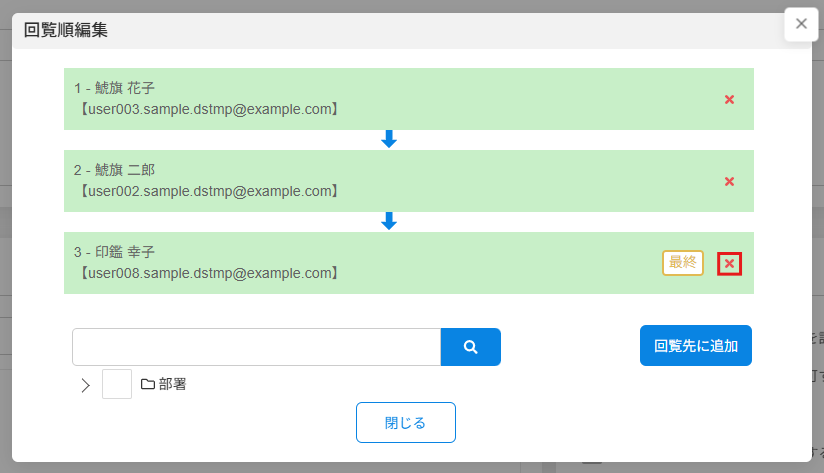The image size is (824, 473).
Task: Click the 回覧順編集 dialog title bar
Action: pos(411,30)
